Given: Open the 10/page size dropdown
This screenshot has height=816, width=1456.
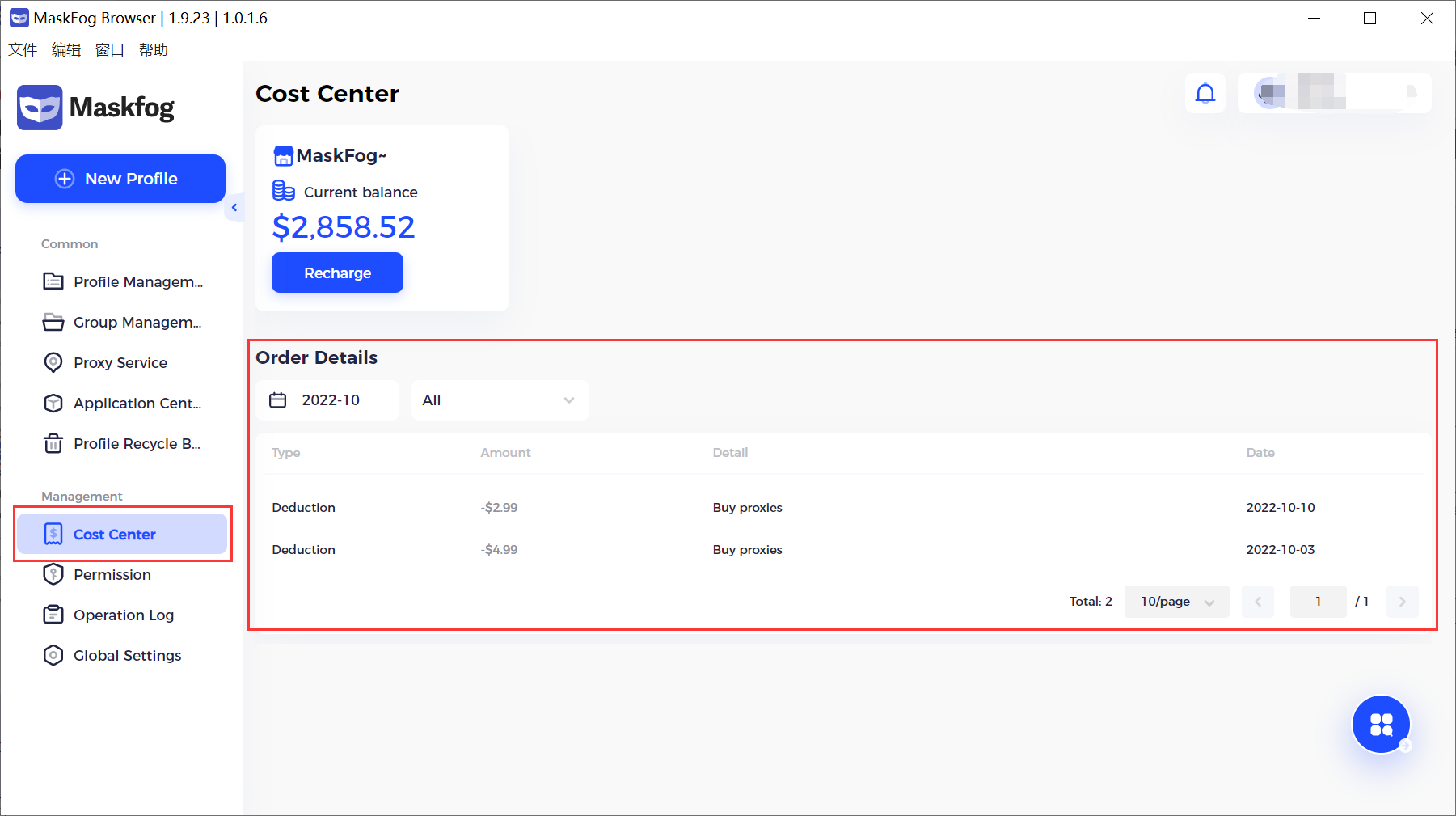Looking at the screenshot, I should coord(1177,602).
